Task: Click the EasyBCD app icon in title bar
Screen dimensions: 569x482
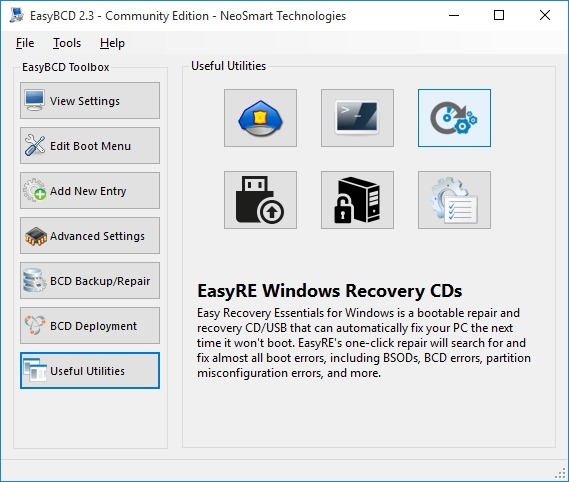Action: pos(16,15)
